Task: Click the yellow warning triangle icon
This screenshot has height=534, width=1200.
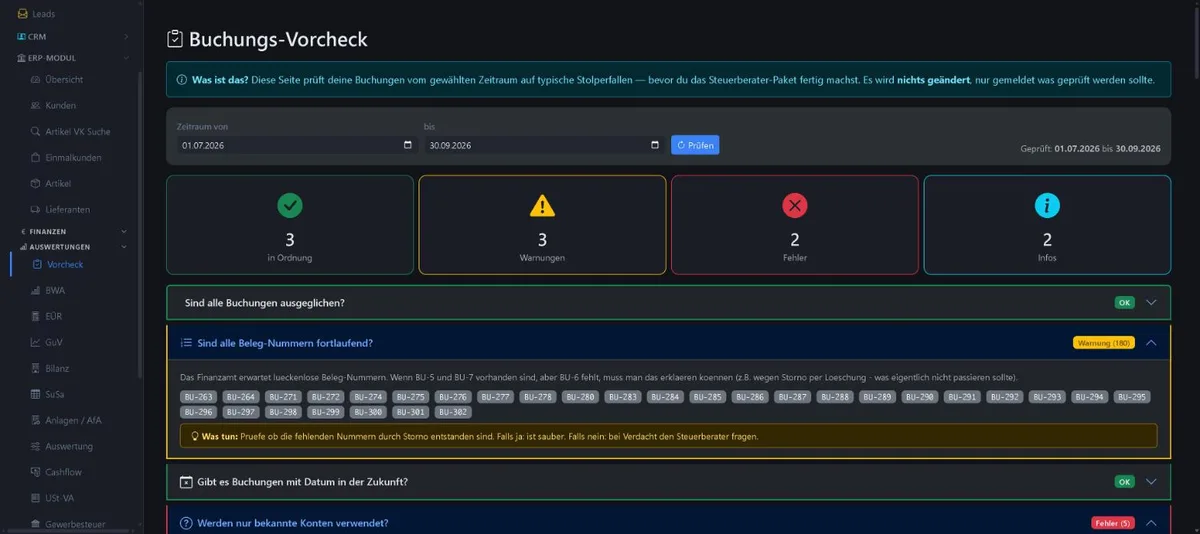Action: [x=541, y=206]
